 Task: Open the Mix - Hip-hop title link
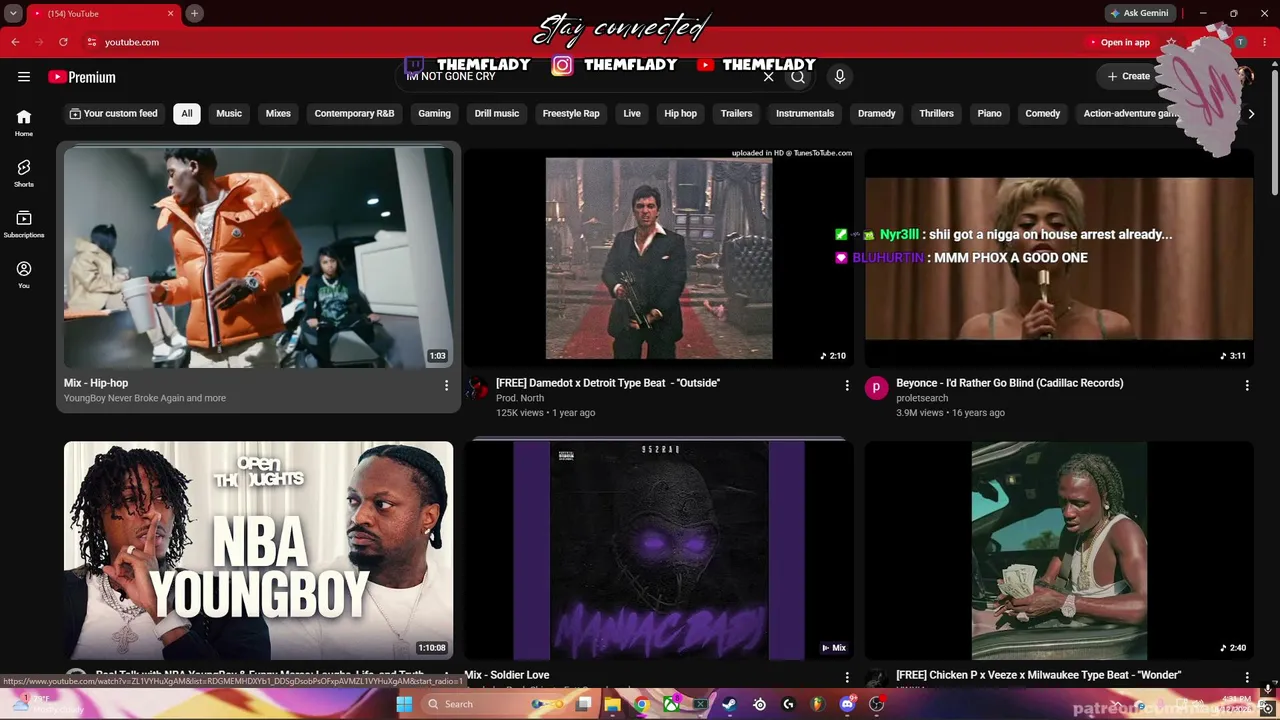pos(96,383)
